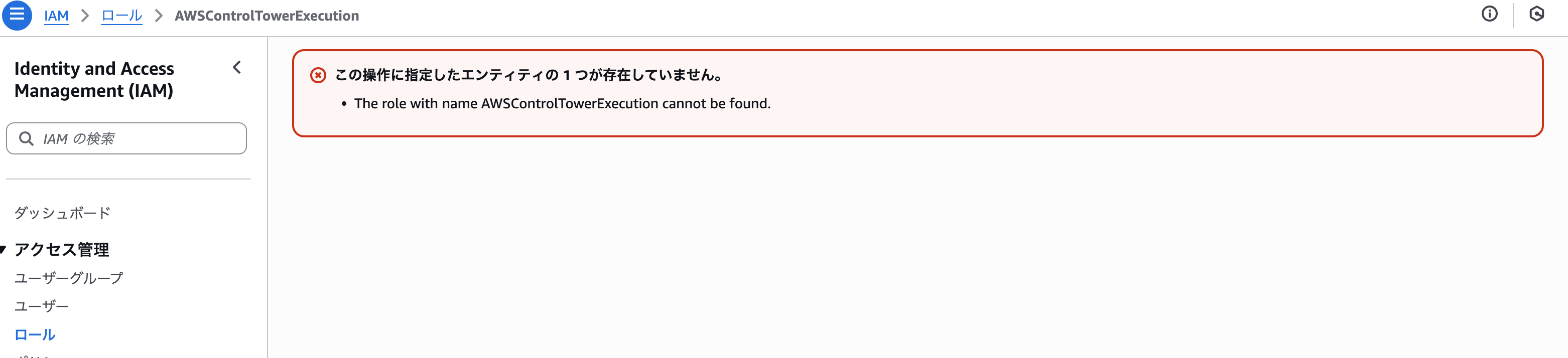Select ユーザー in the navigation

pyautogui.click(x=42, y=306)
